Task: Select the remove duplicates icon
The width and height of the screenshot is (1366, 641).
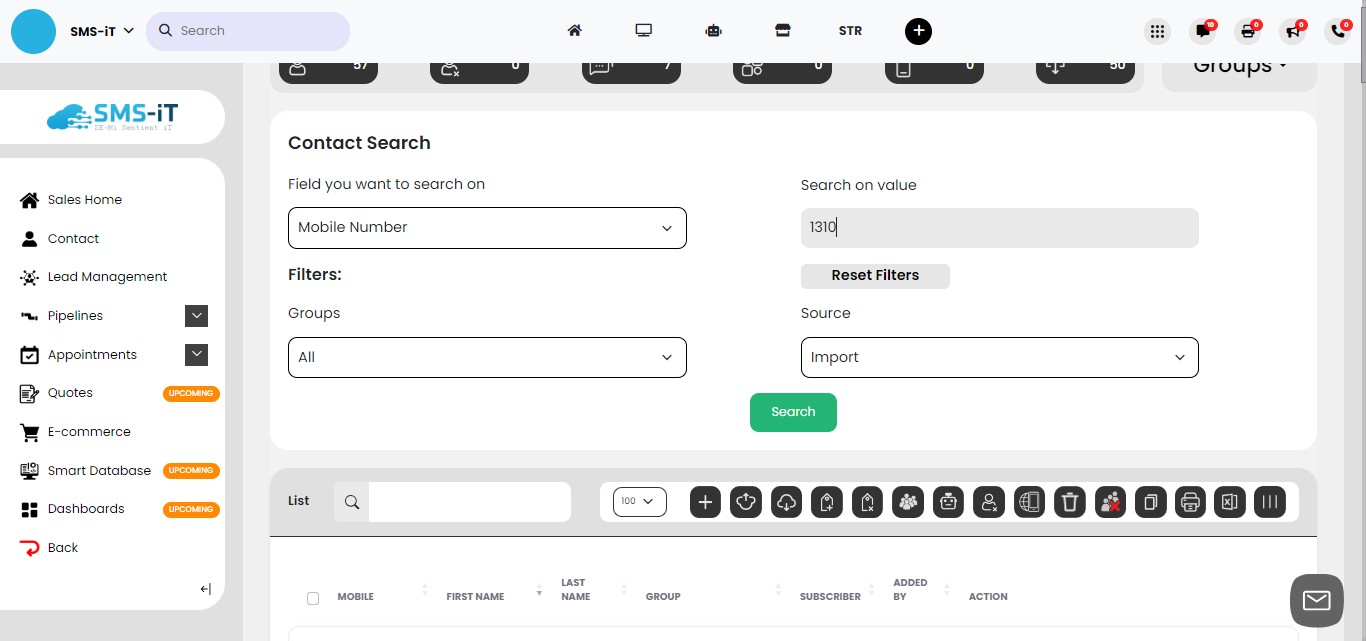Action: point(1110,502)
